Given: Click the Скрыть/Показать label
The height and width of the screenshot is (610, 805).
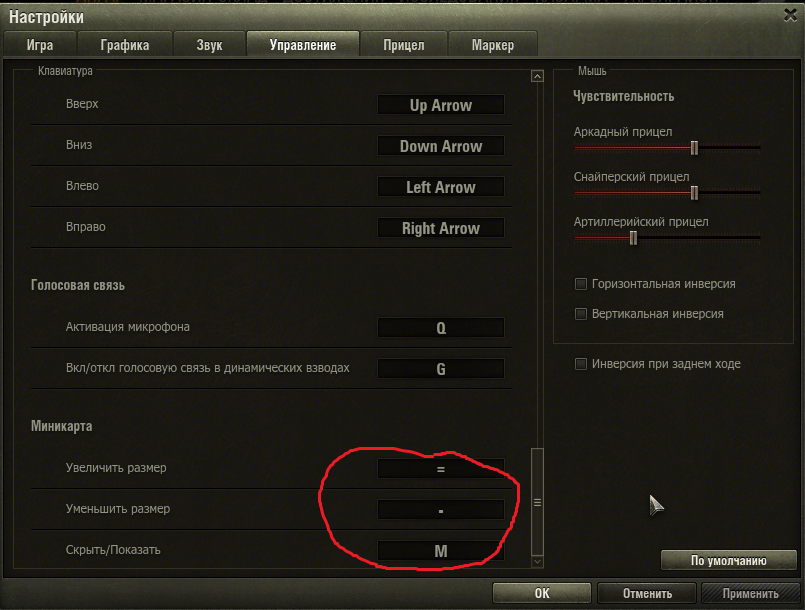Looking at the screenshot, I should click(x=113, y=550).
